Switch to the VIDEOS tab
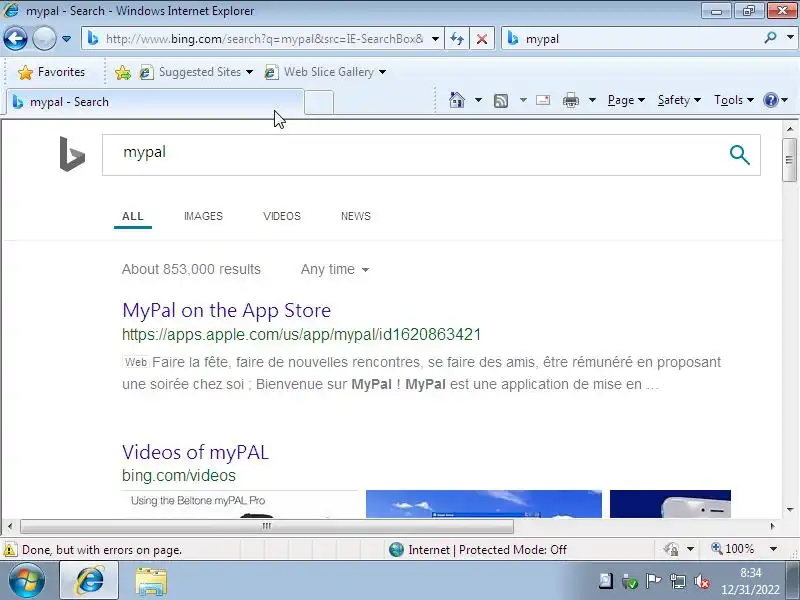The height and width of the screenshot is (600, 800). pos(282,216)
